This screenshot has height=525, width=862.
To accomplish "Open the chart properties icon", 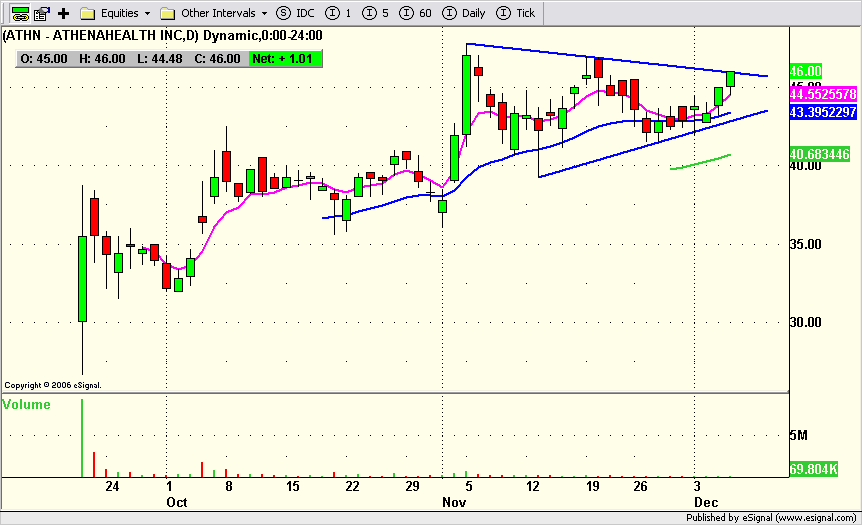I will [x=42, y=13].
